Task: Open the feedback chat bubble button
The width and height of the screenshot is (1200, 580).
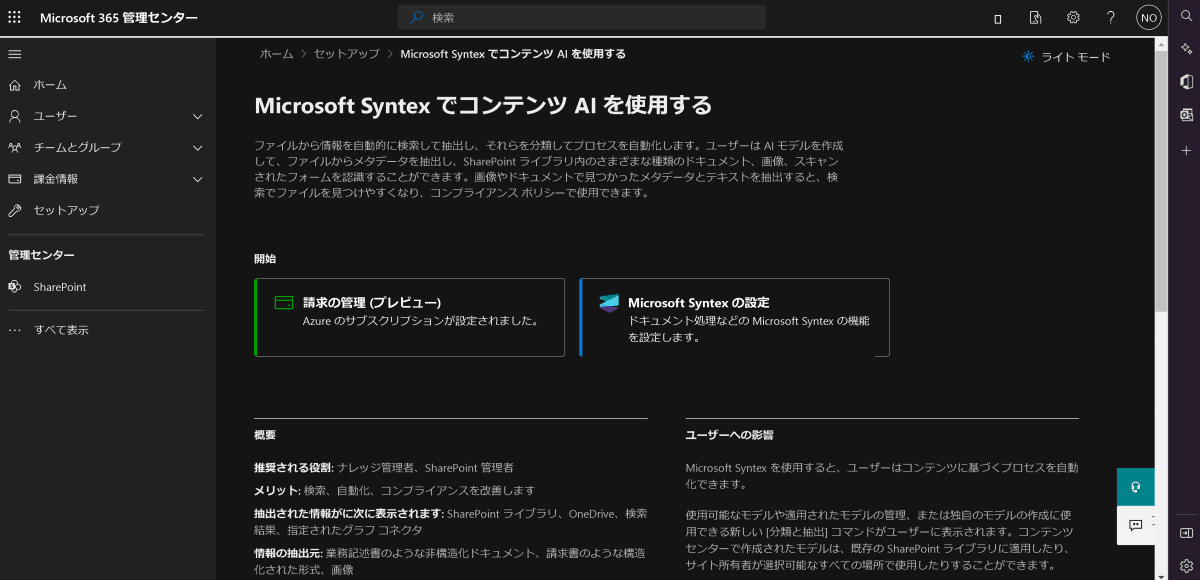Action: click(1135, 525)
